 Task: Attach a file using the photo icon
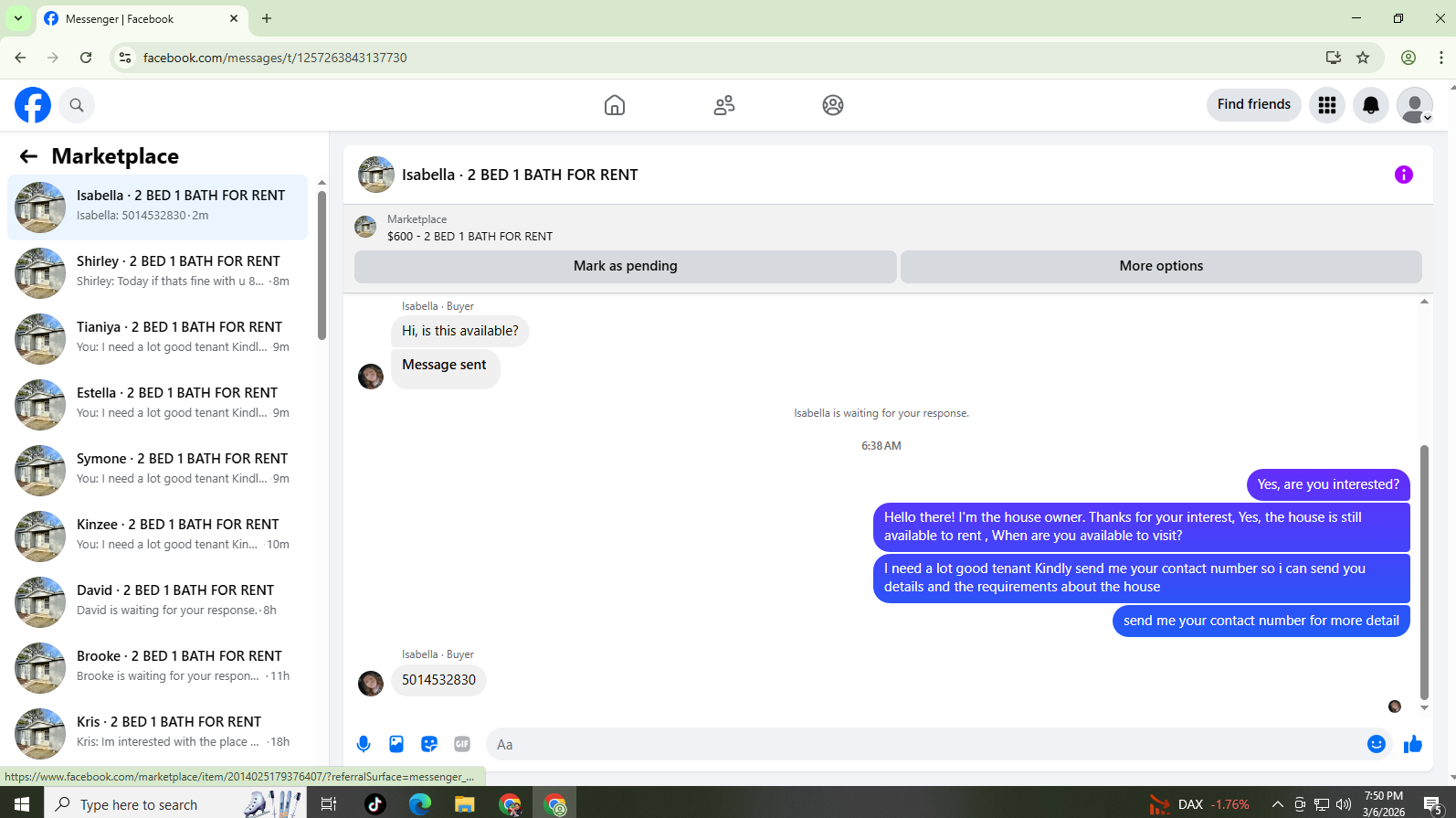click(396, 744)
